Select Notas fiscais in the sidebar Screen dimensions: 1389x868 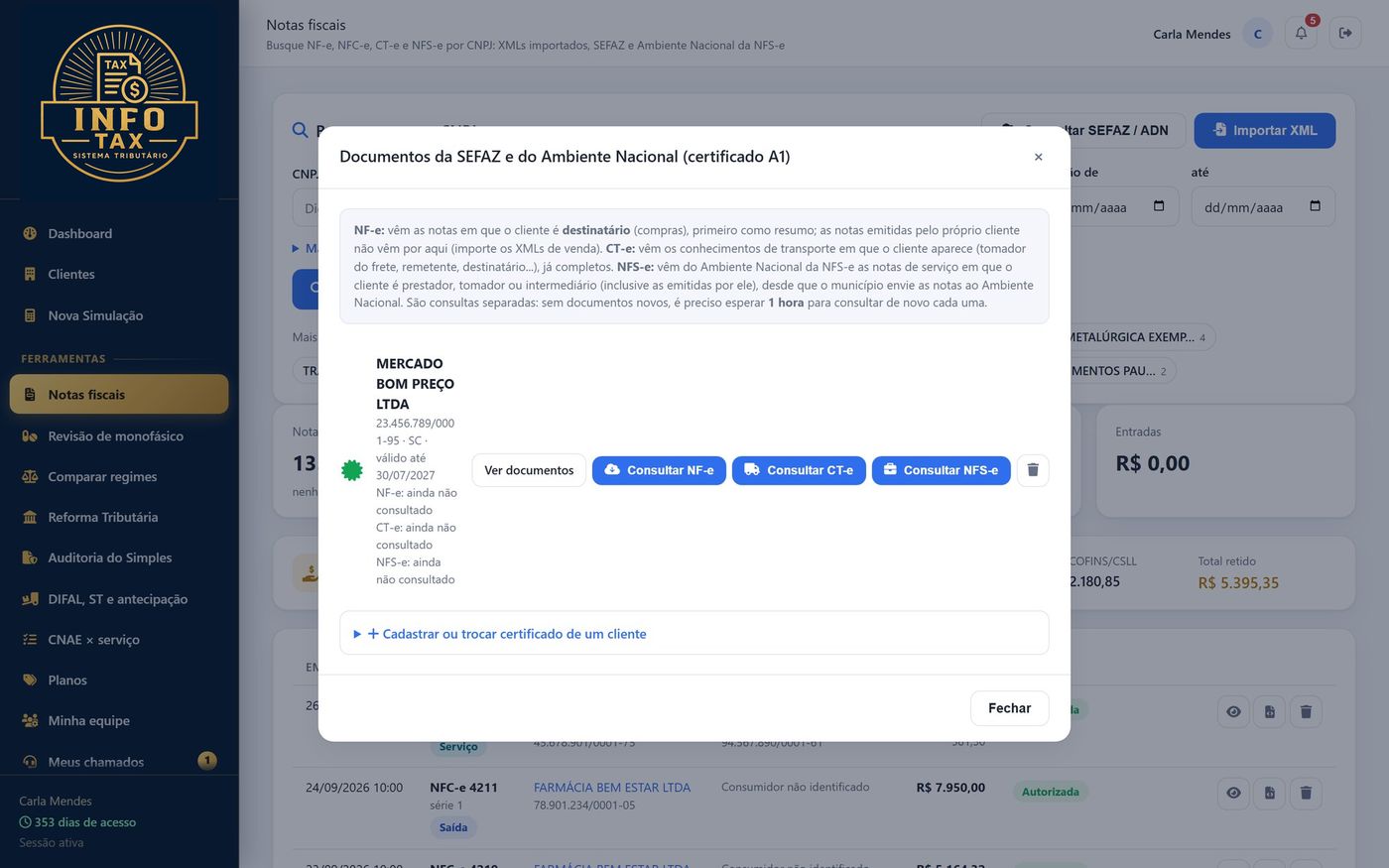pos(119,394)
